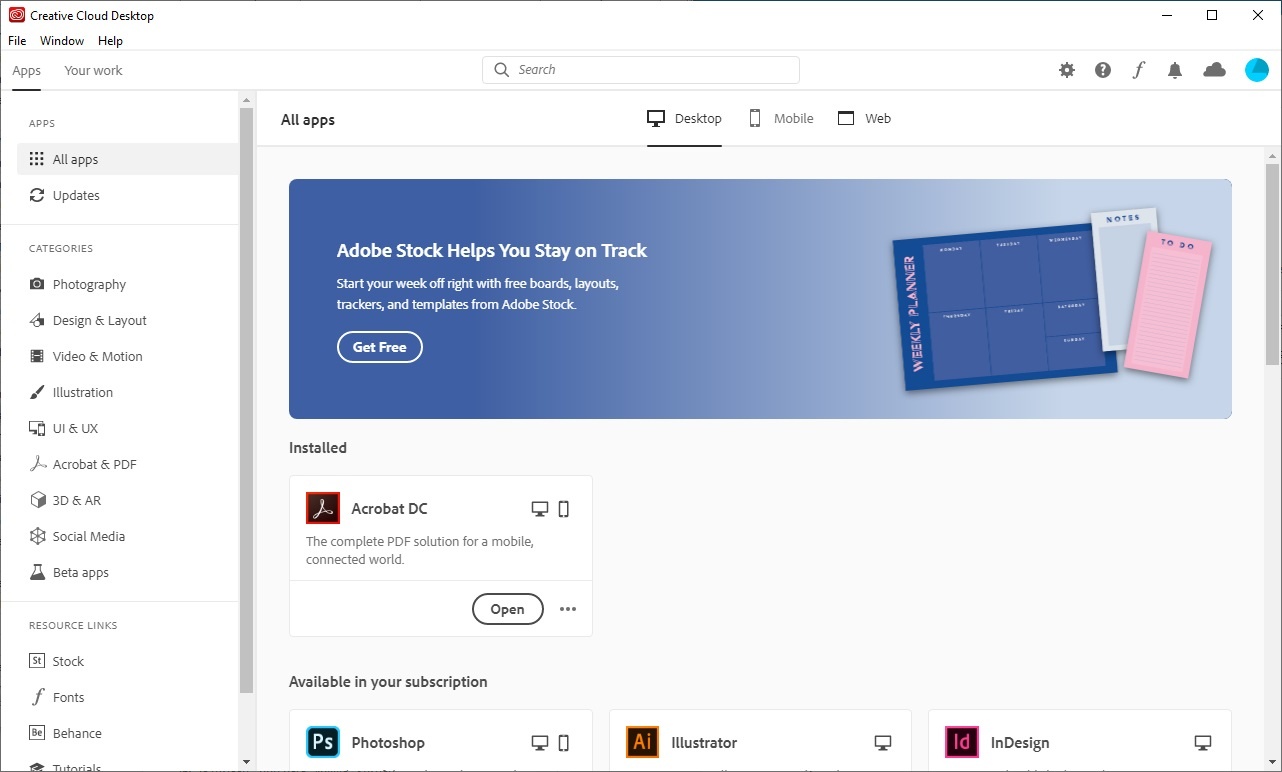The width and height of the screenshot is (1282, 772).
Task: Click Acrobat DC mobile platform icon
Action: (x=564, y=509)
